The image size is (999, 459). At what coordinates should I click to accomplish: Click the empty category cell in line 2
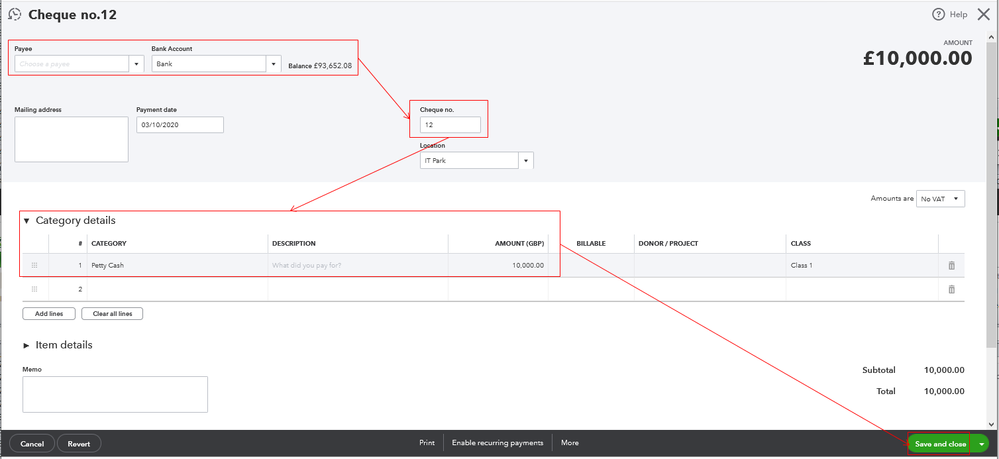click(177, 289)
